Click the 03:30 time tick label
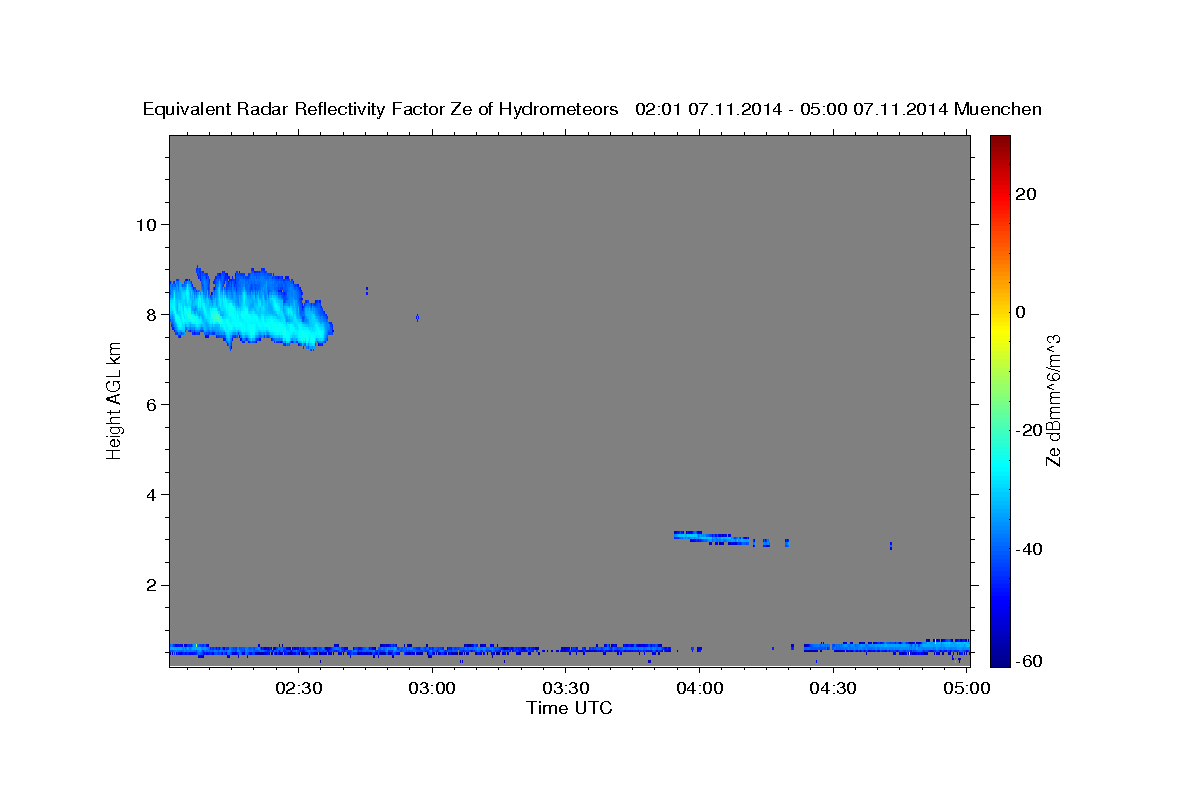This screenshot has width=1200, height=800. click(x=566, y=689)
